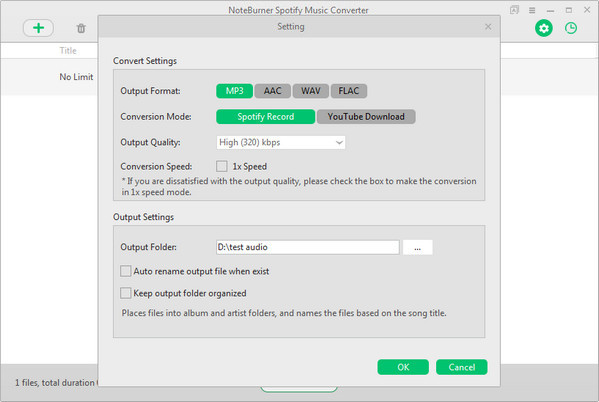The image size is (599, 402).
Task: Confirm settings with OK button
Action: coord(403,367)
